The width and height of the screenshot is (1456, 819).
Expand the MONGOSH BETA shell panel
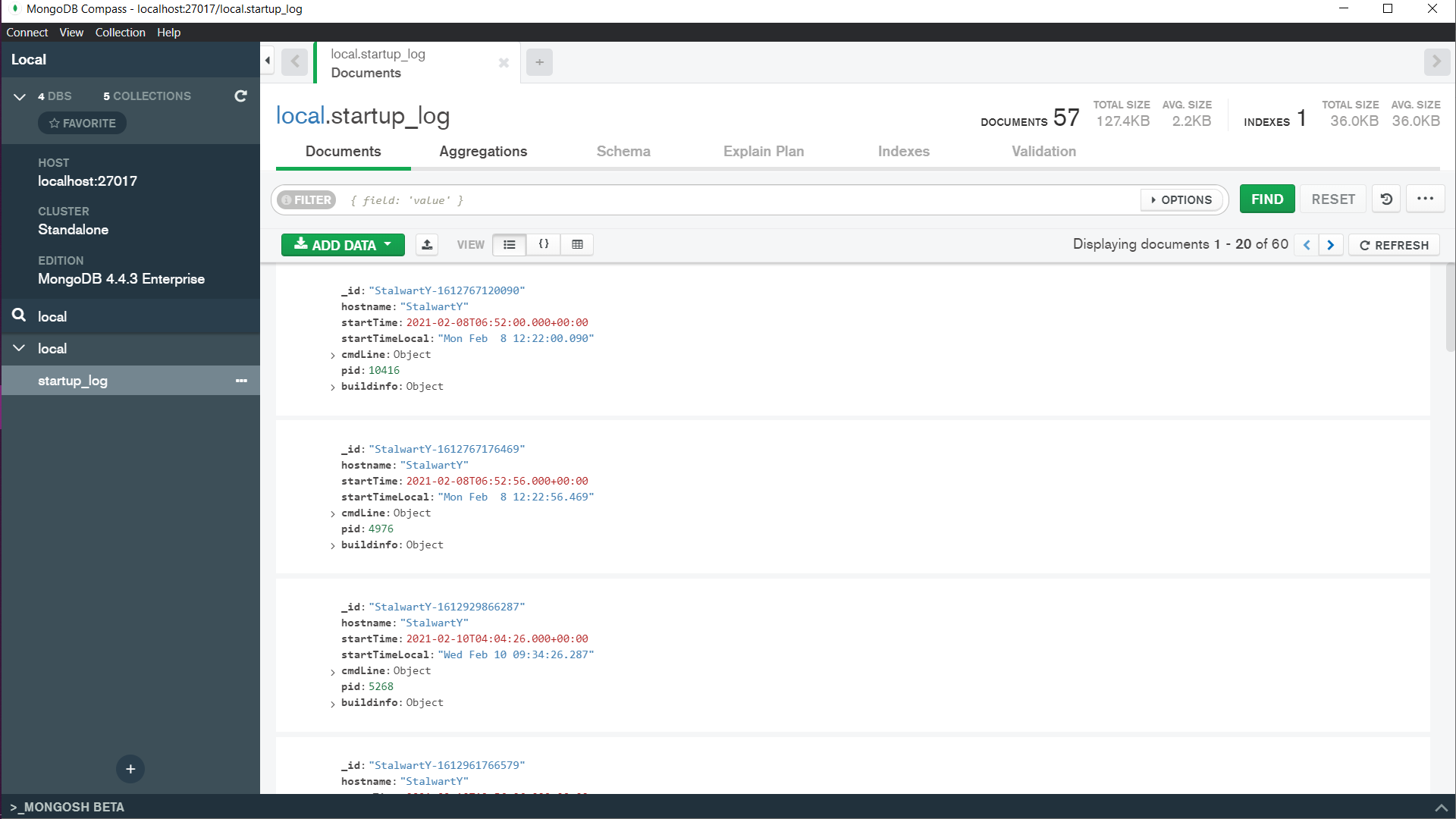point(67,807)
